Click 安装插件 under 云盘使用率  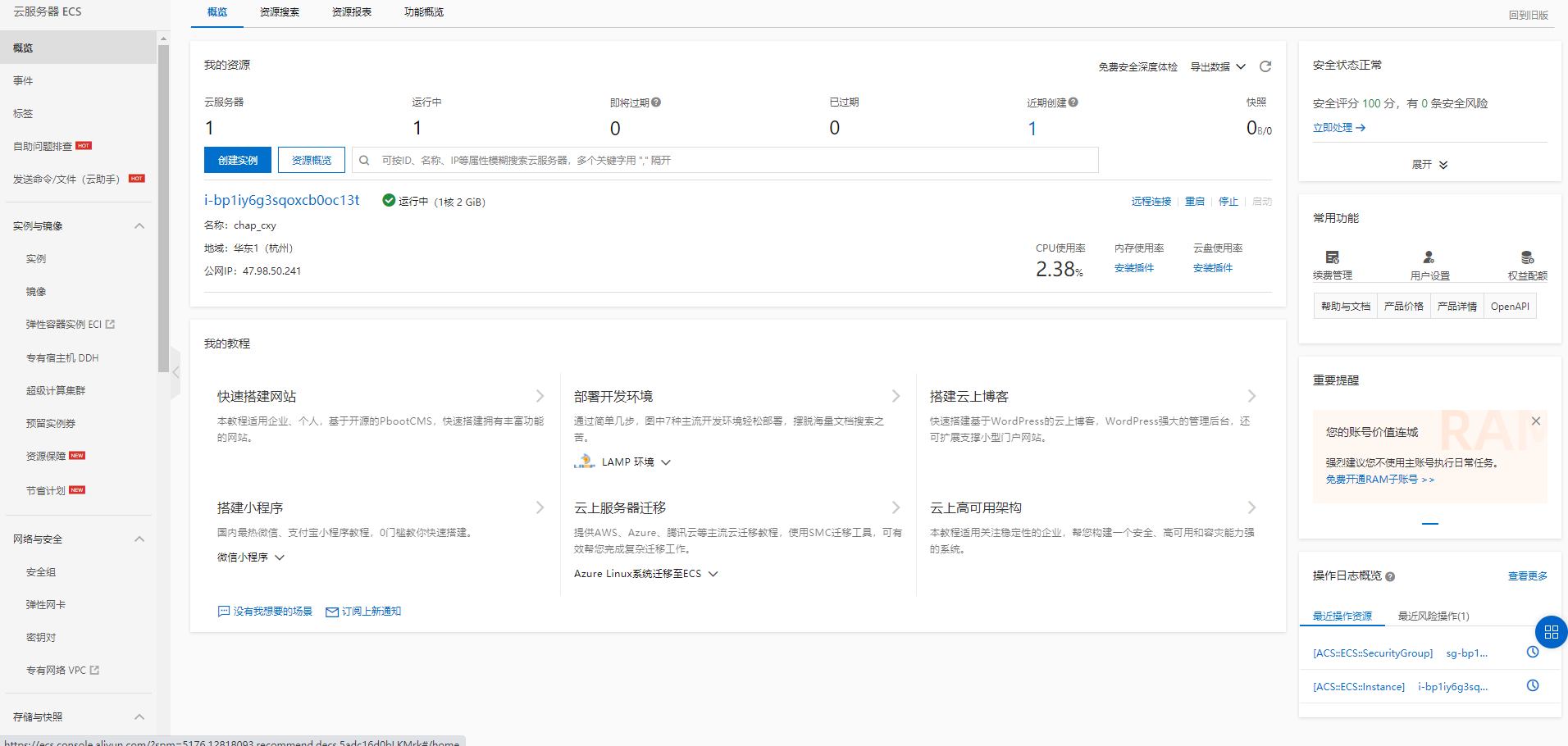pyautogui.click(x=1213, y=268)
